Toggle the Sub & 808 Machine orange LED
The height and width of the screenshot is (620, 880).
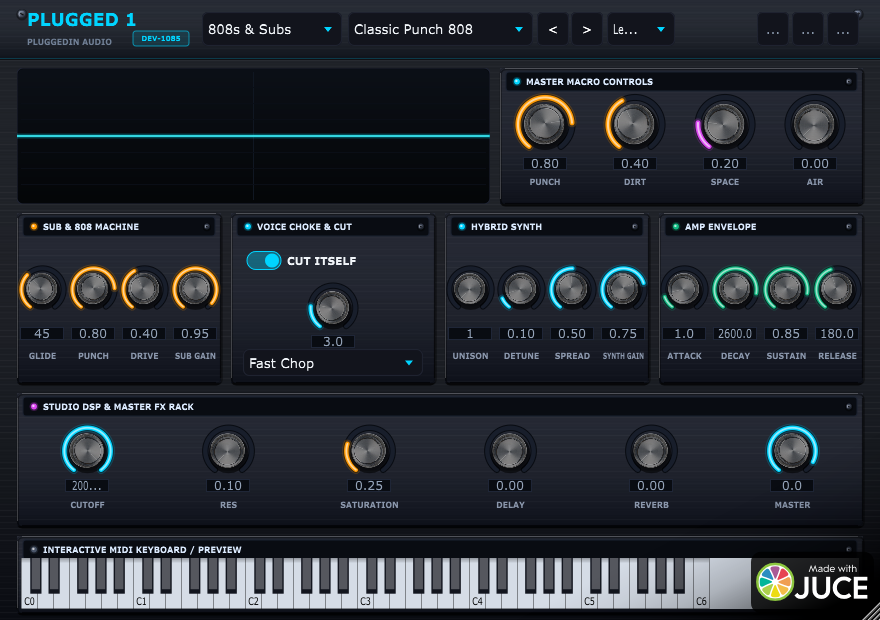point(34,227)
